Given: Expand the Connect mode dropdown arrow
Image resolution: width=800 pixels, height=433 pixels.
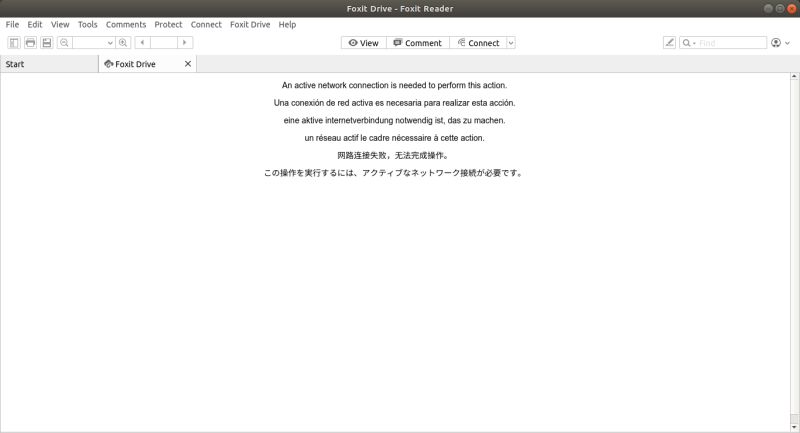Looking at the screenshot, I should (x=511, y=43).
